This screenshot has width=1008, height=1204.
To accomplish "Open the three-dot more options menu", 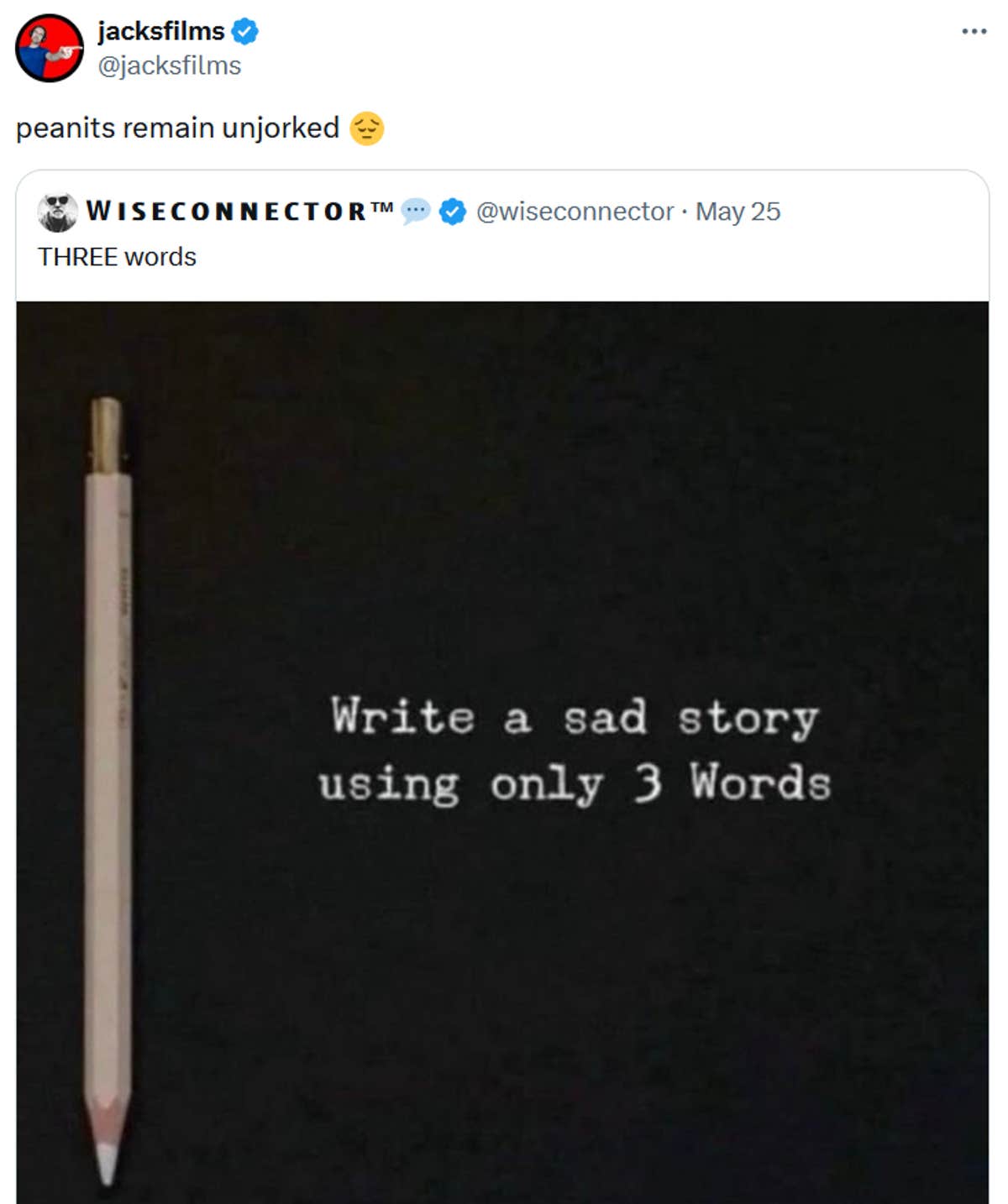I will click(974, 32).
